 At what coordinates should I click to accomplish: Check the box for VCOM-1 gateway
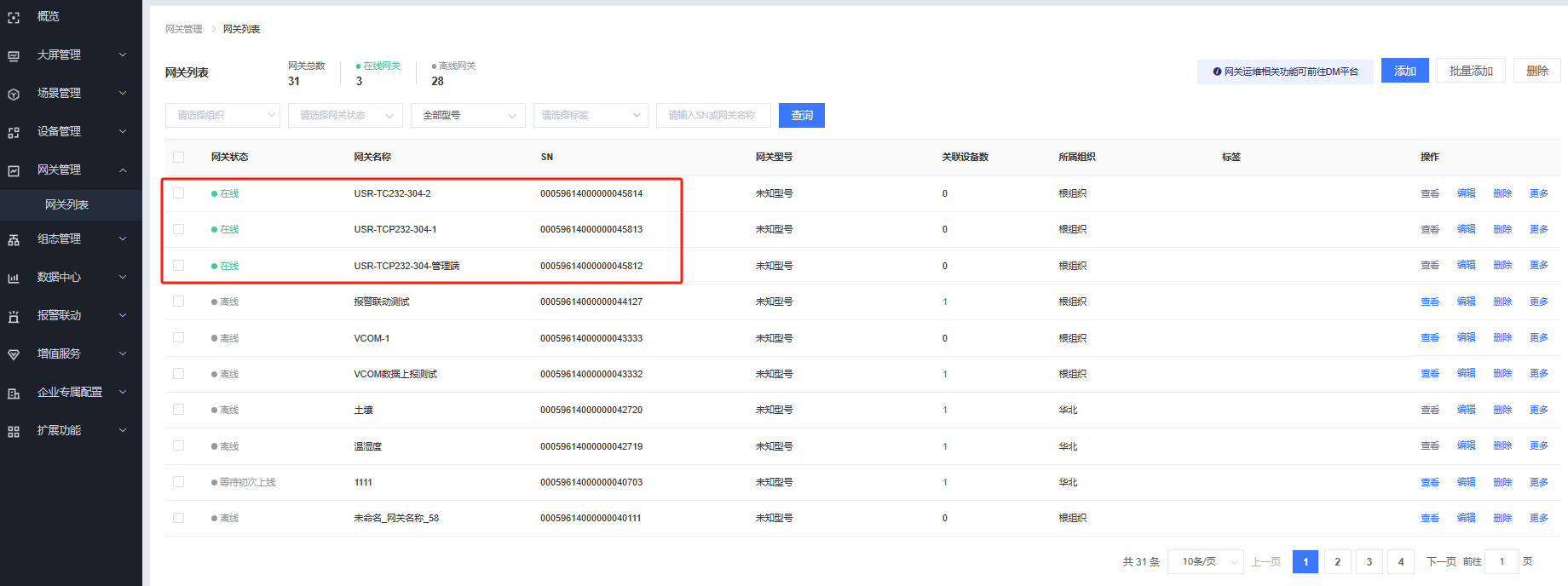(178, 338)
